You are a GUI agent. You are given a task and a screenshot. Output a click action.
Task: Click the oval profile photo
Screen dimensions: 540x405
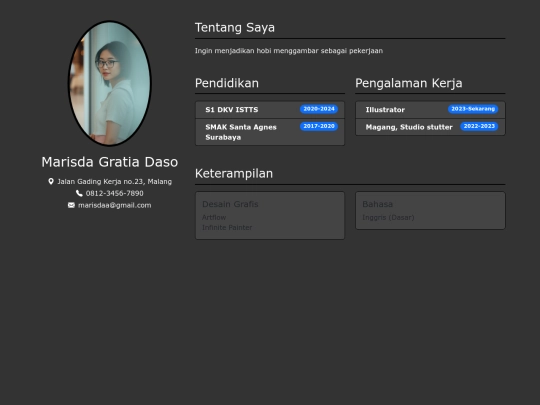110,83
